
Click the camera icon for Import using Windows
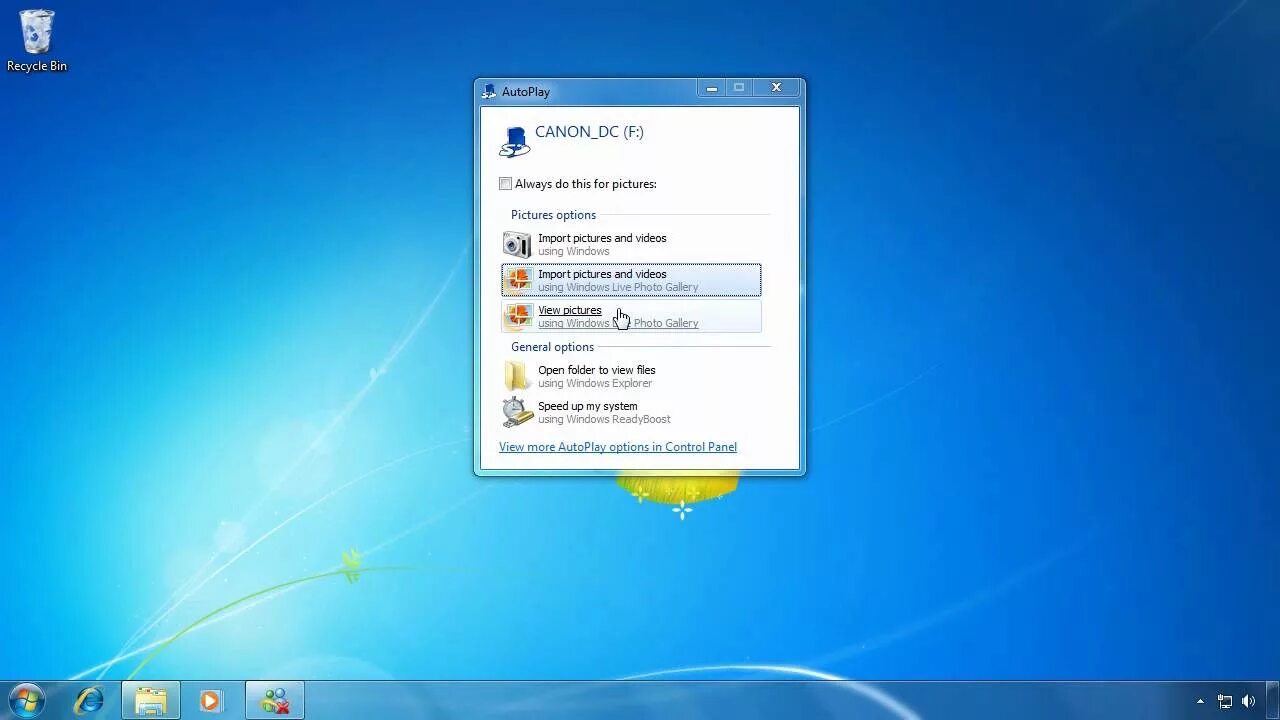point(517,244)
